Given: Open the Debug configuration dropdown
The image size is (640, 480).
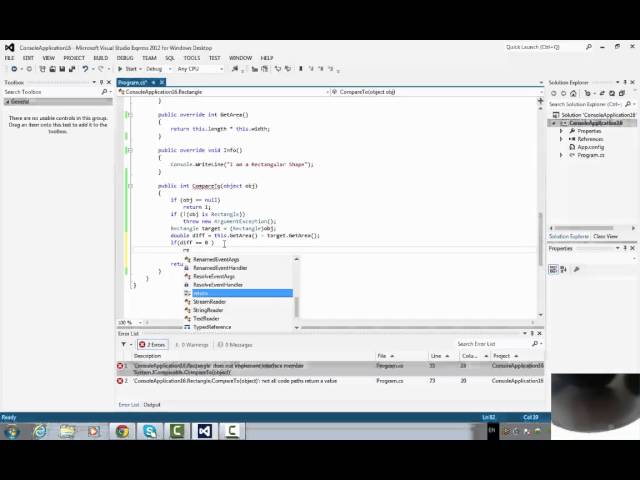Looking at the screenshot, I should click(x=158, y=69).
